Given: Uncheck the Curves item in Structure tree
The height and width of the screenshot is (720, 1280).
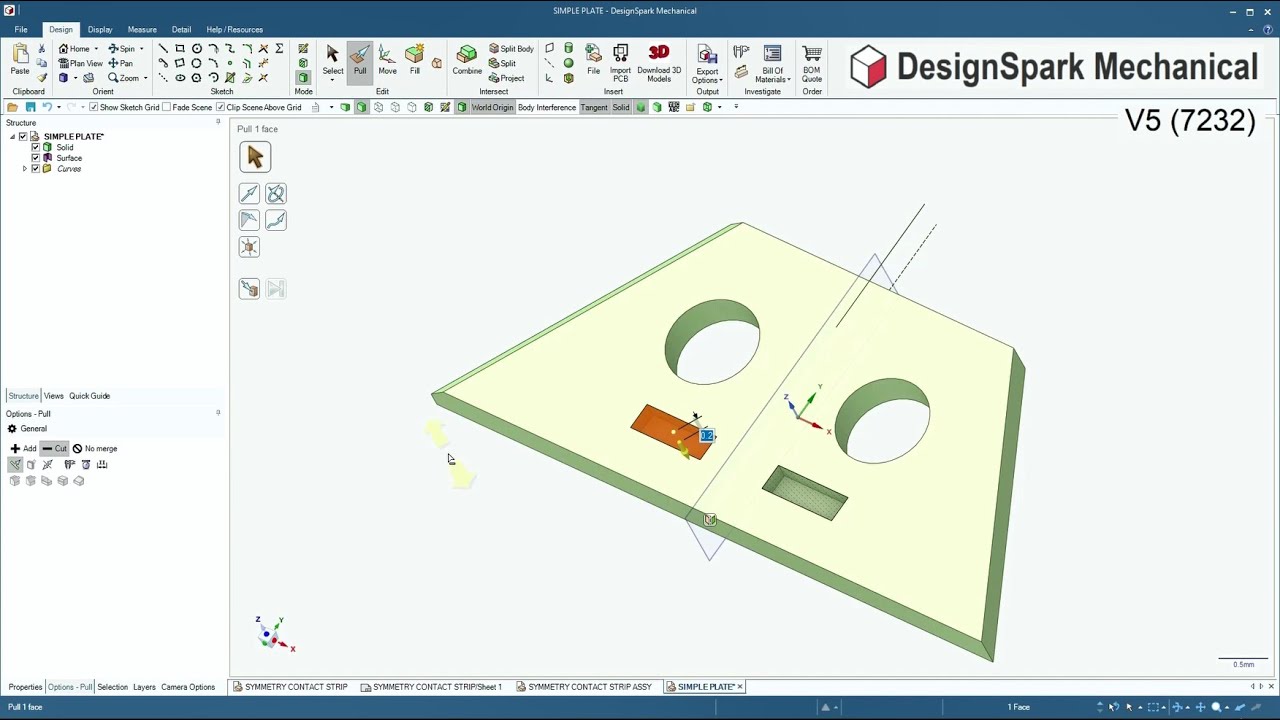Looking at the screenshot, I should click(x=35, y=169).
